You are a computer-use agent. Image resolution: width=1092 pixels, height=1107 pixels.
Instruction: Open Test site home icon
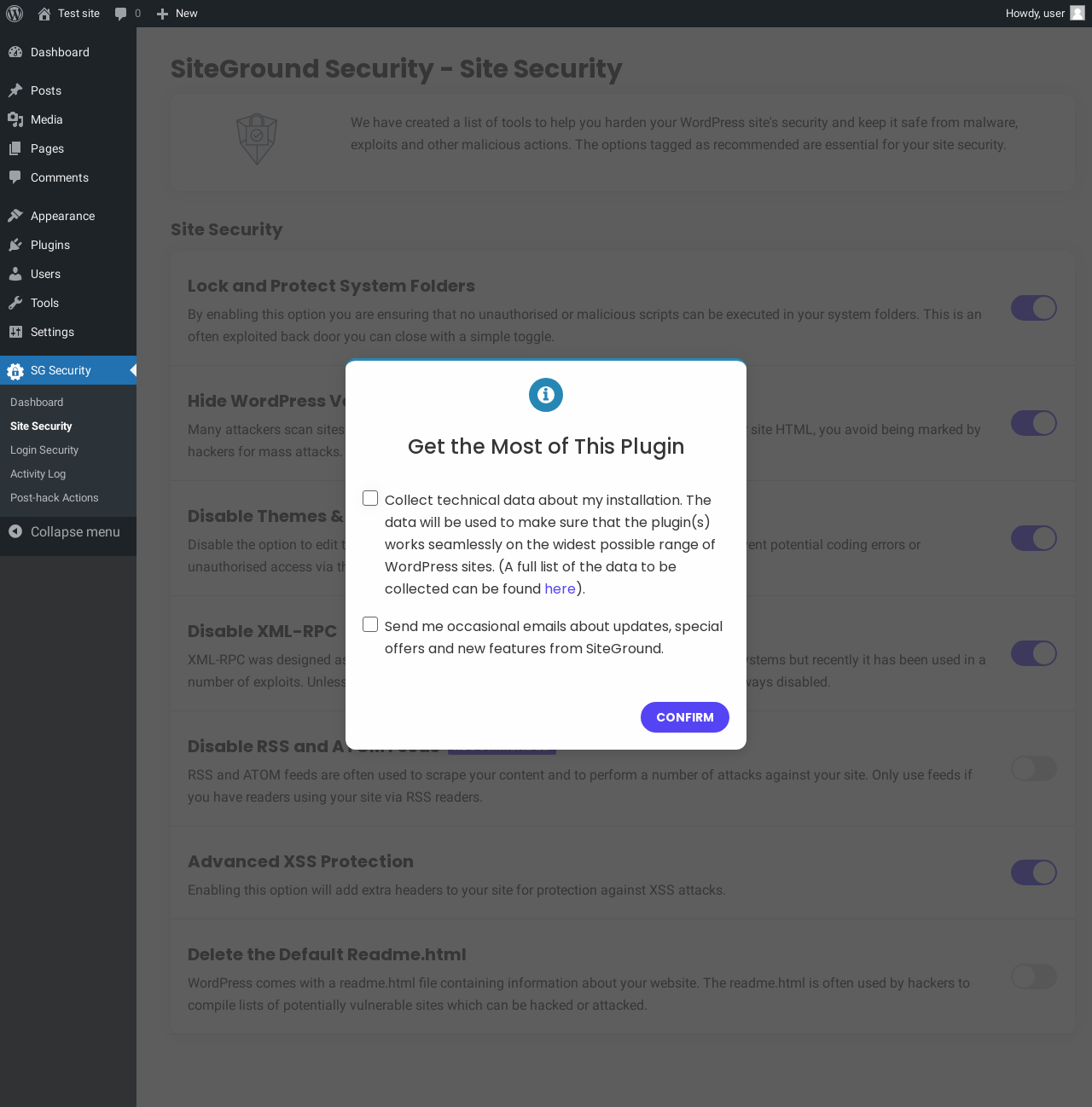tap(44, 14)
